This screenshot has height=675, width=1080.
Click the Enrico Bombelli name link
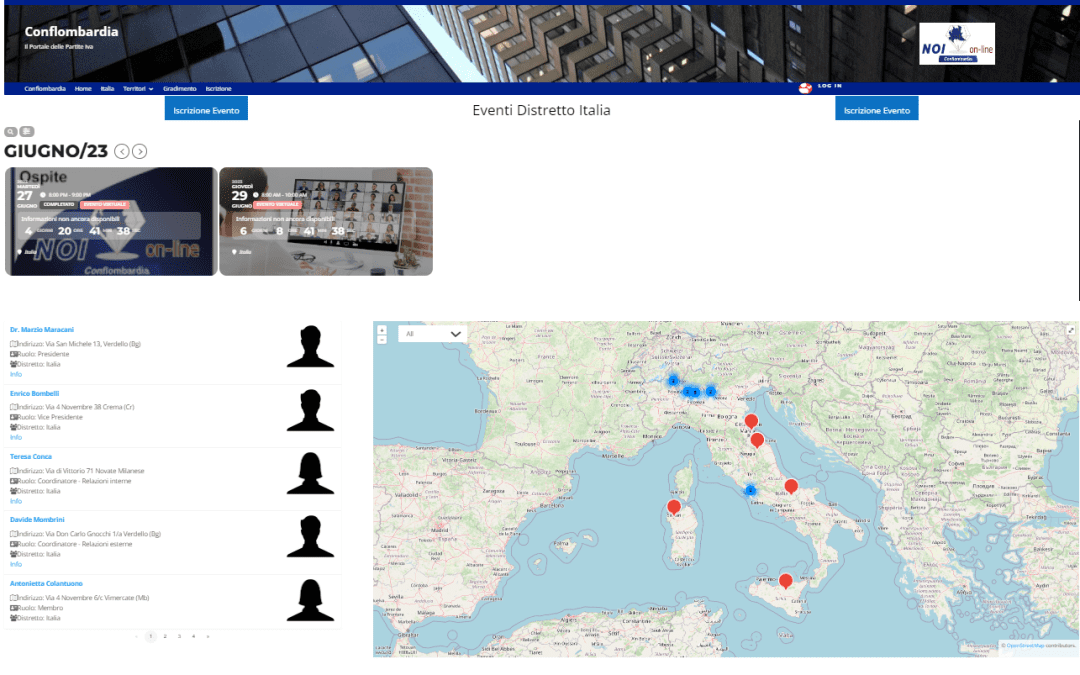[x=34, y=393]
